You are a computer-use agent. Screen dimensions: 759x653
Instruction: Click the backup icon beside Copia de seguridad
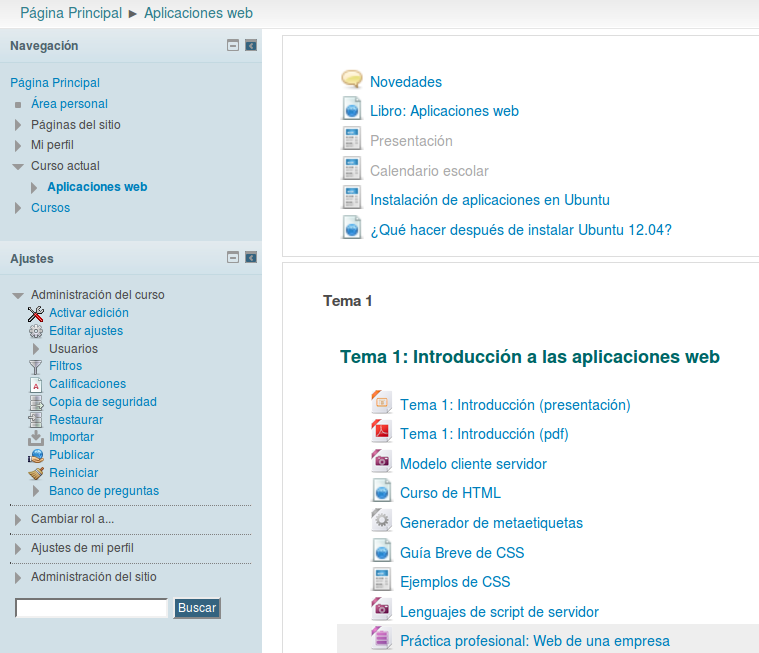(36, 403)
